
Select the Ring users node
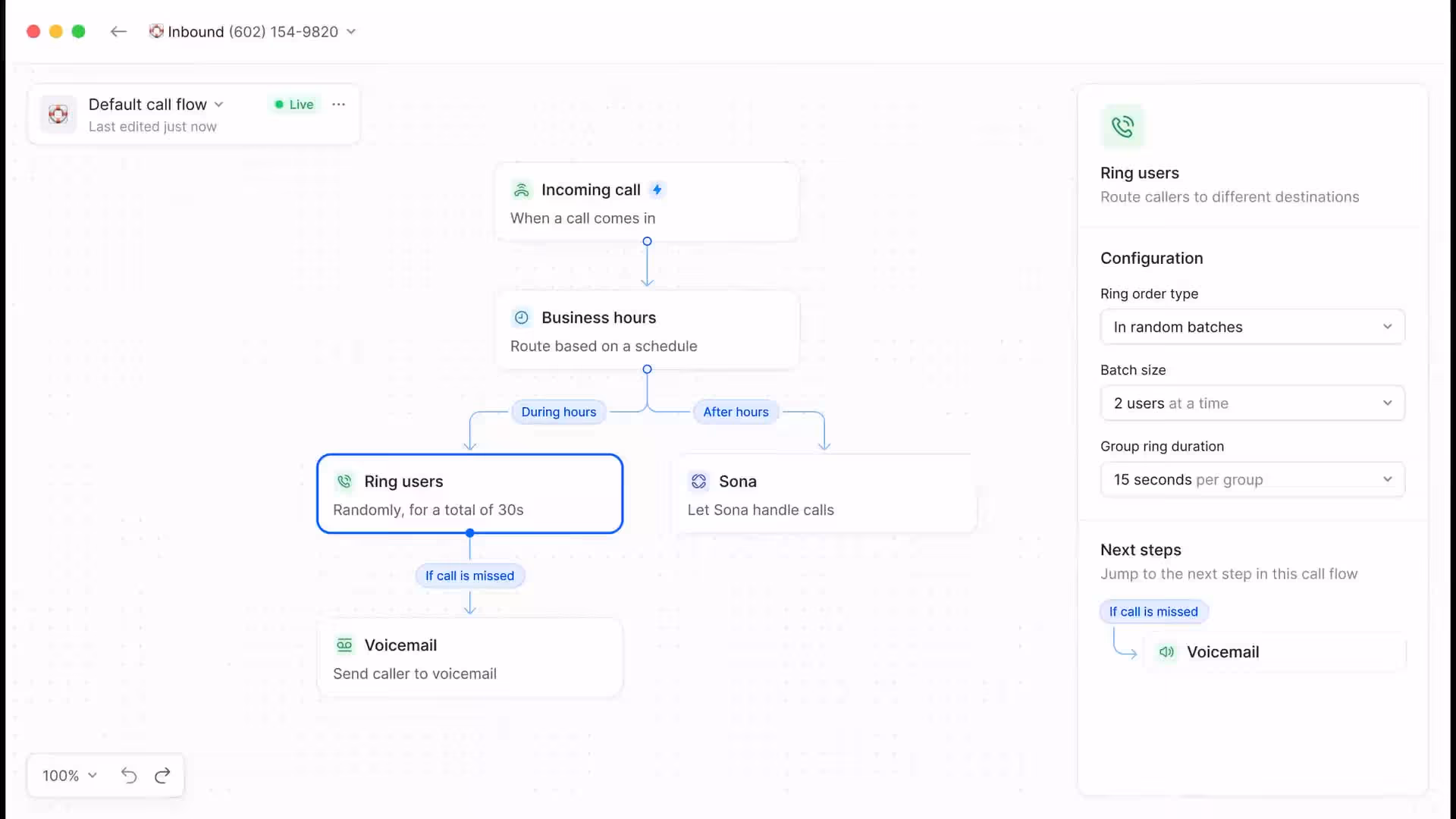click(x=469, y=494)
